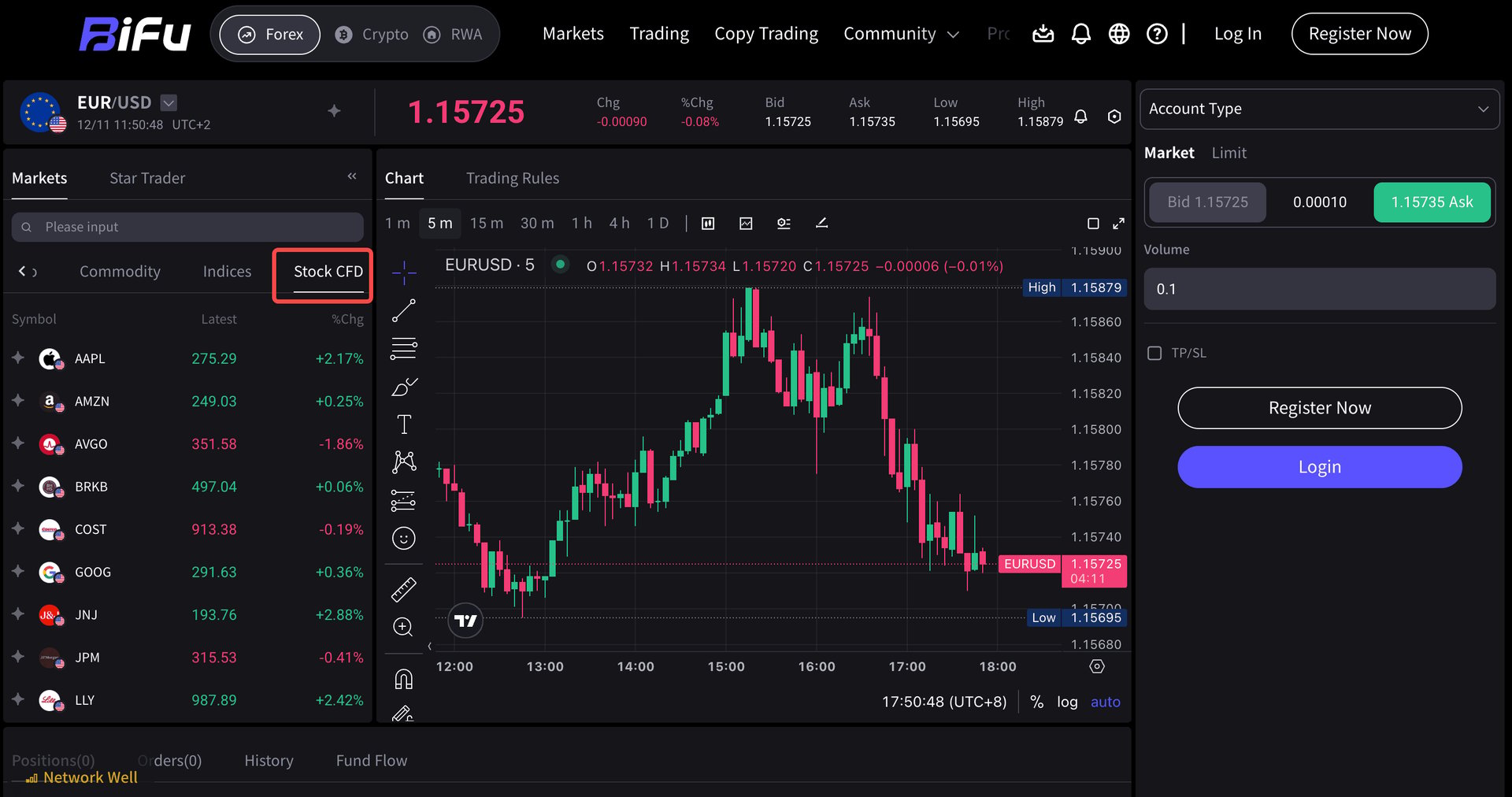
Task: Toggle favorite star for AMZN
Action: tap(18, 401)
